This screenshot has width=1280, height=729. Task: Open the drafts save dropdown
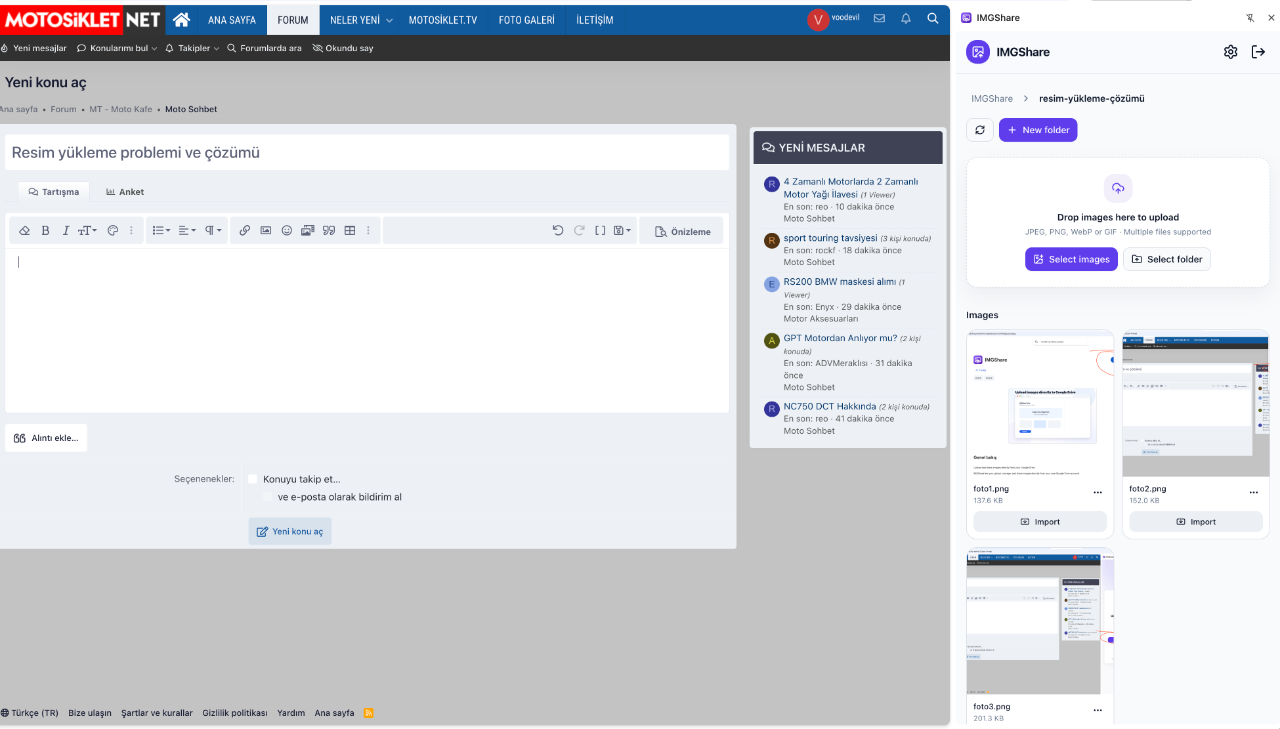[622, 231]
